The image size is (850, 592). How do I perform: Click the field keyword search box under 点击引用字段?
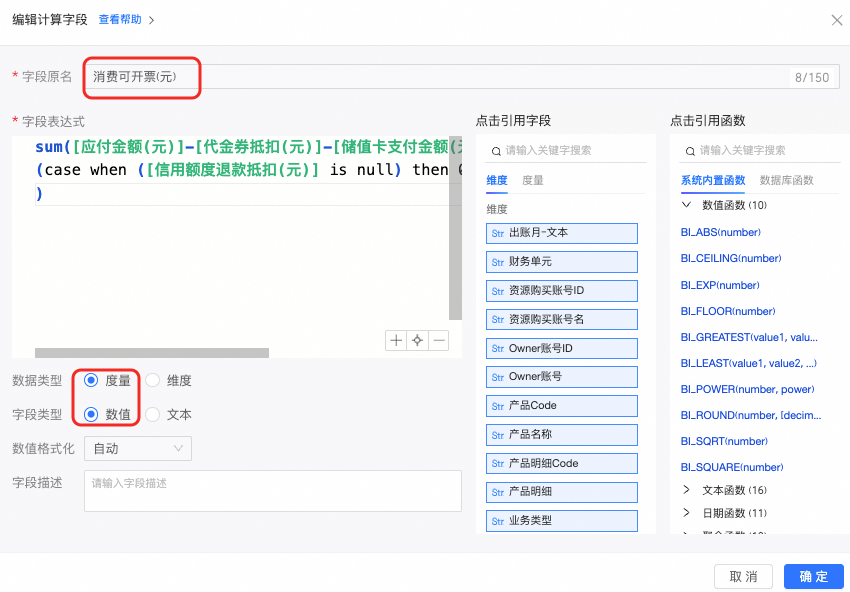point(565,151)
